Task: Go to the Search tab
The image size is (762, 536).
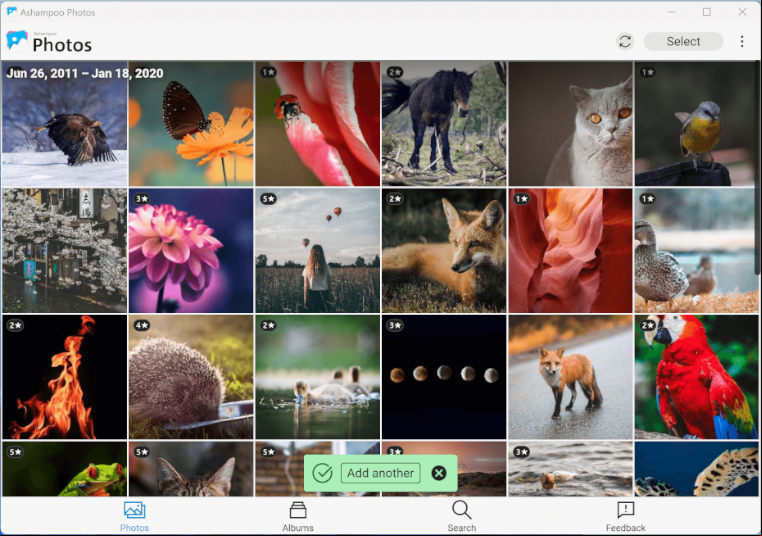Action: pyautogui.click(x=462, y=517)
